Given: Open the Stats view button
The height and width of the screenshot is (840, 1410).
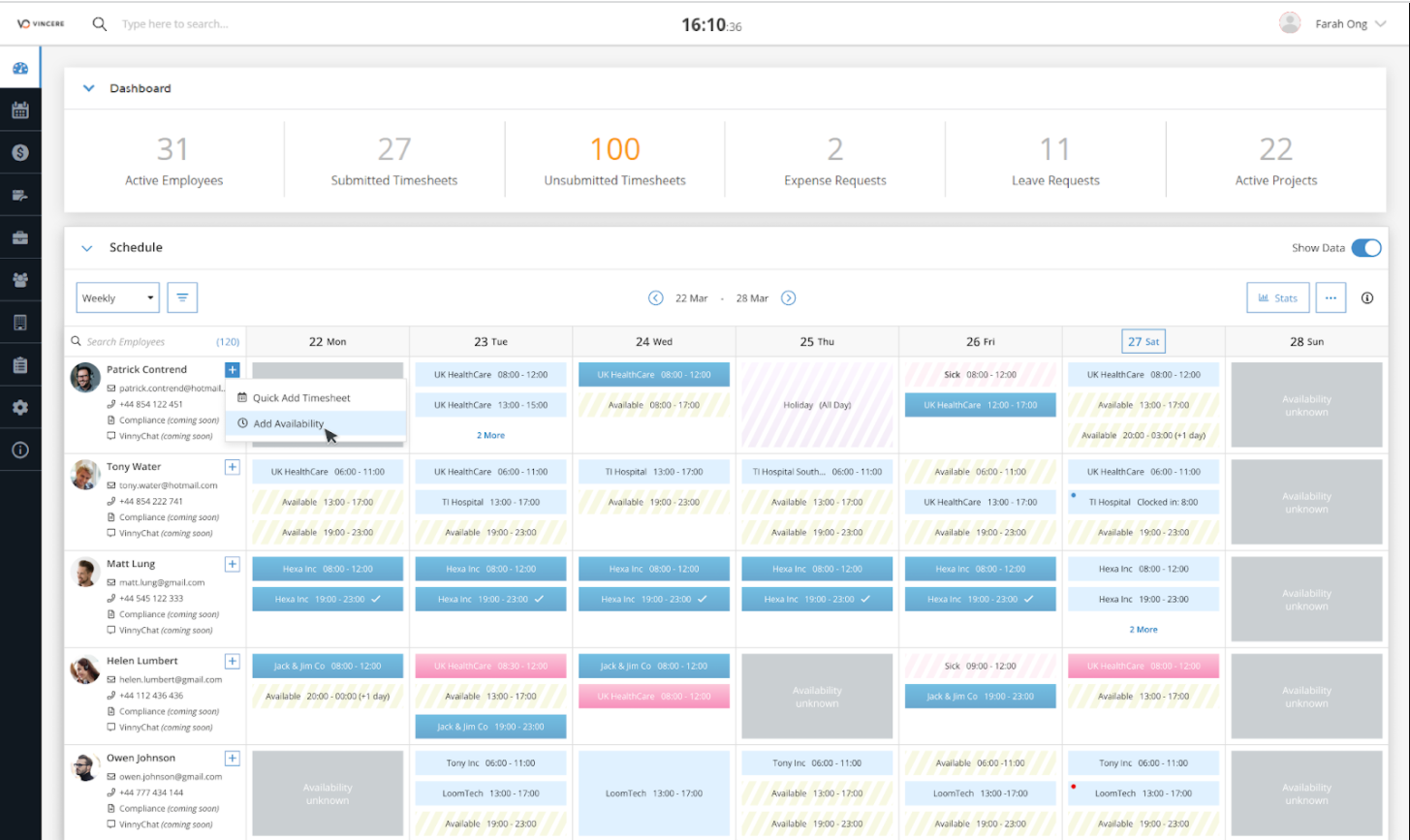Looking at the screenshot, I should (1277, 297).
